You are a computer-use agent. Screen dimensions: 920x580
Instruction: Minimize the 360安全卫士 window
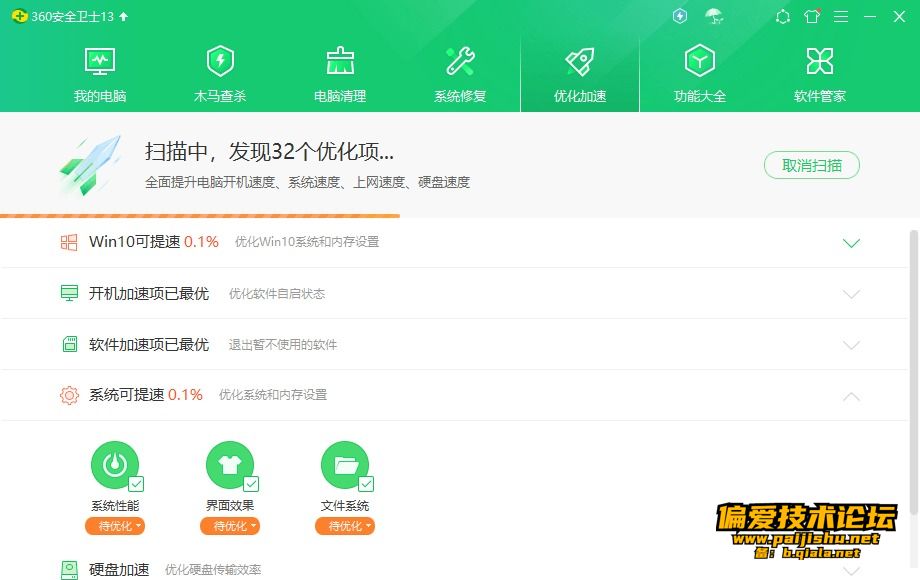pos(870,16)
